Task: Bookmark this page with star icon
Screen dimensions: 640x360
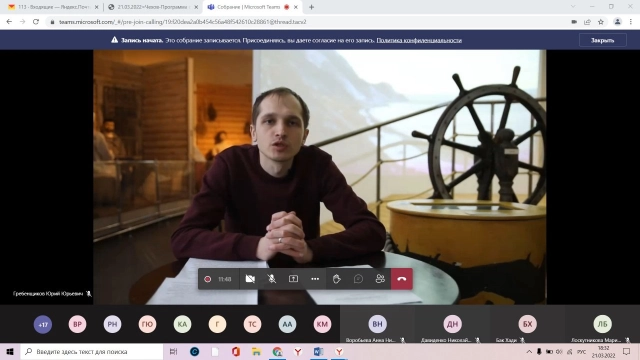Action: pyautogui.click(x=601, y=22)
